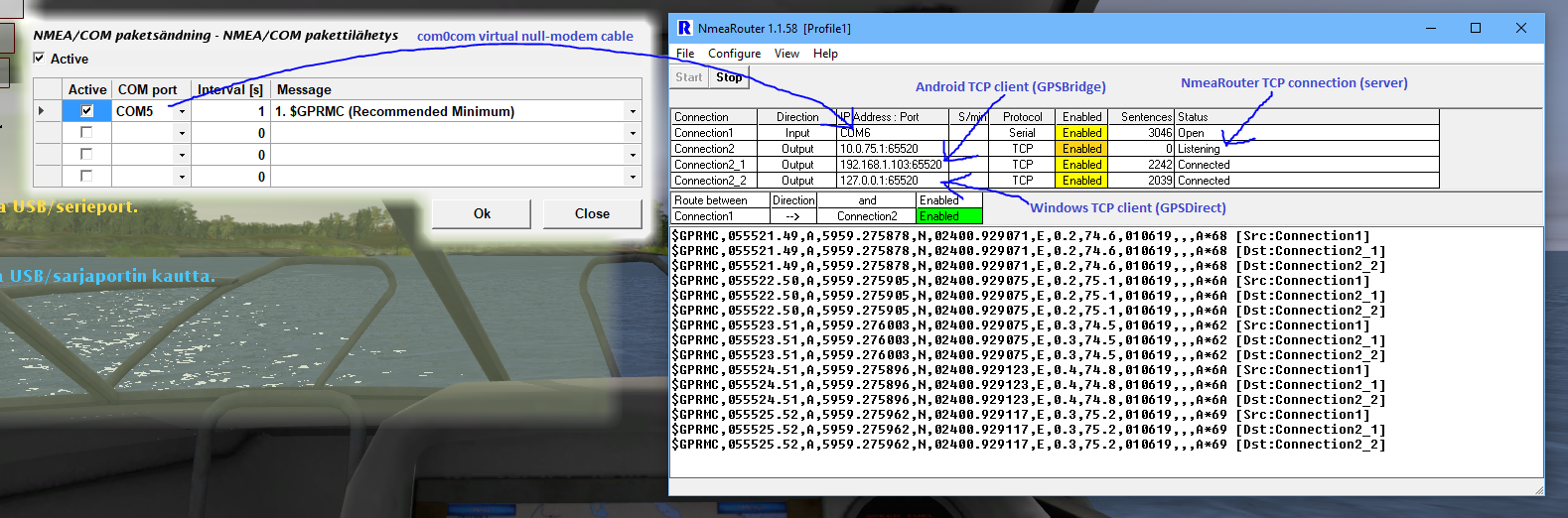Viewport: 1568px width, 518px height.
Task: Click the yellow Enabled cell for Connection1
Action: pos(1081,133)
